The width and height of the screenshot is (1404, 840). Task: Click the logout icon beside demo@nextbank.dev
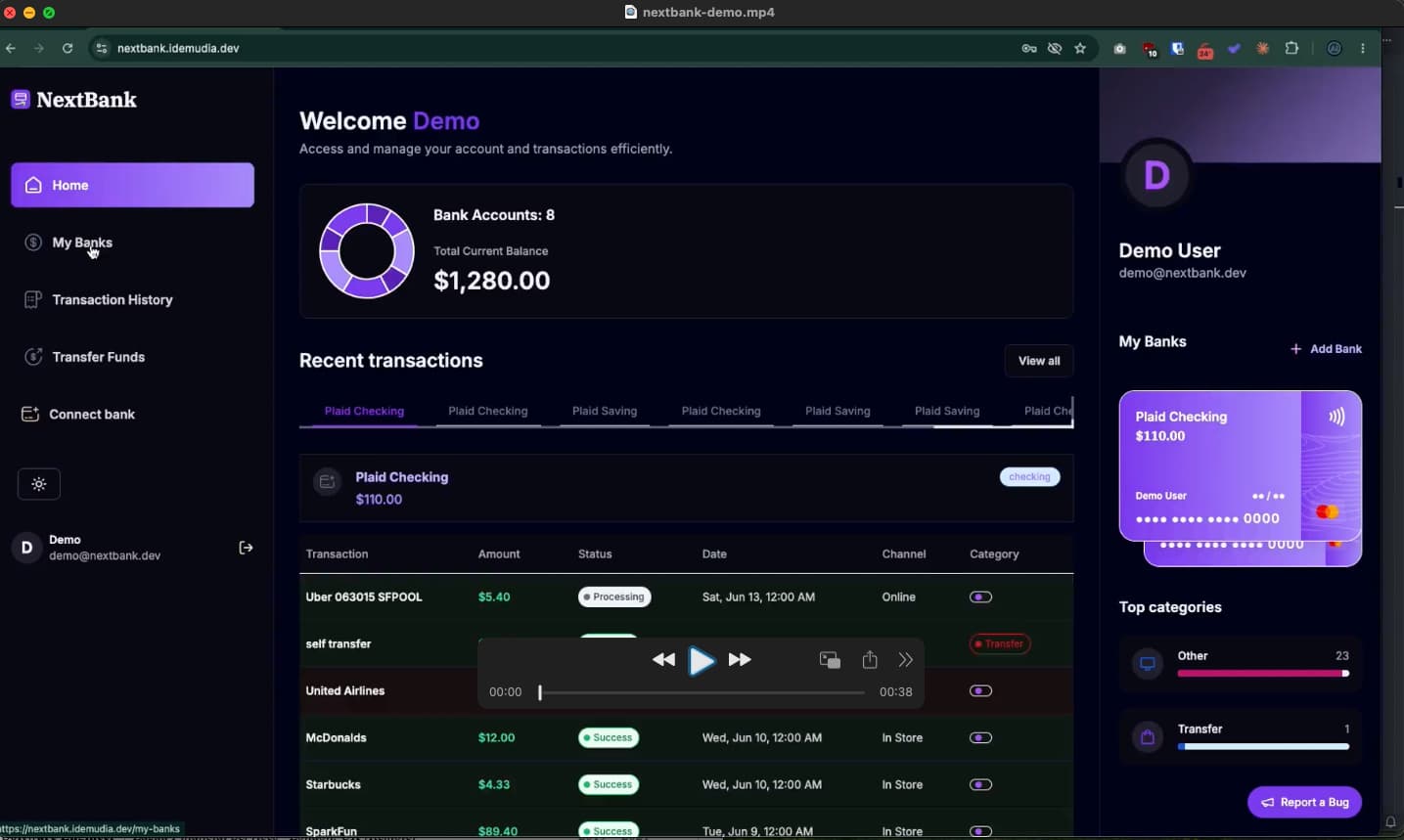[x=246, y=548]
